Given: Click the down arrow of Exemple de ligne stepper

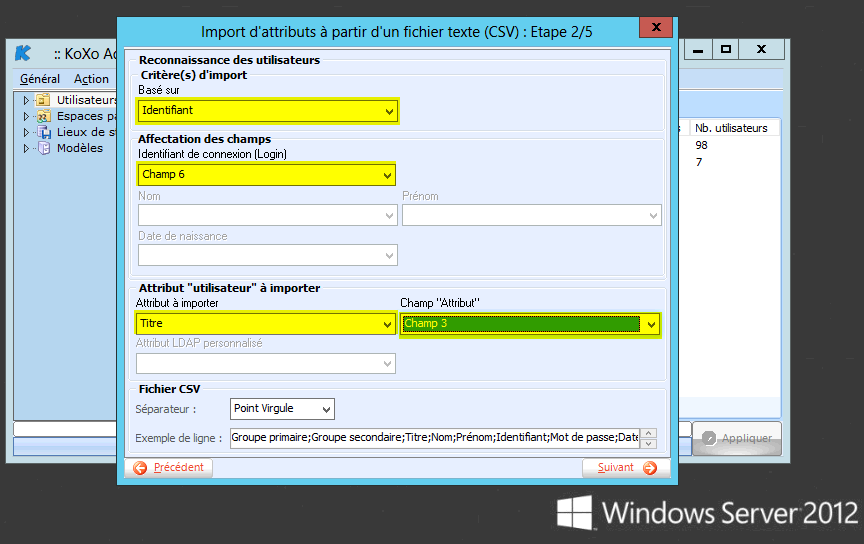Looking at the screenshot, I should click(649, 443).
